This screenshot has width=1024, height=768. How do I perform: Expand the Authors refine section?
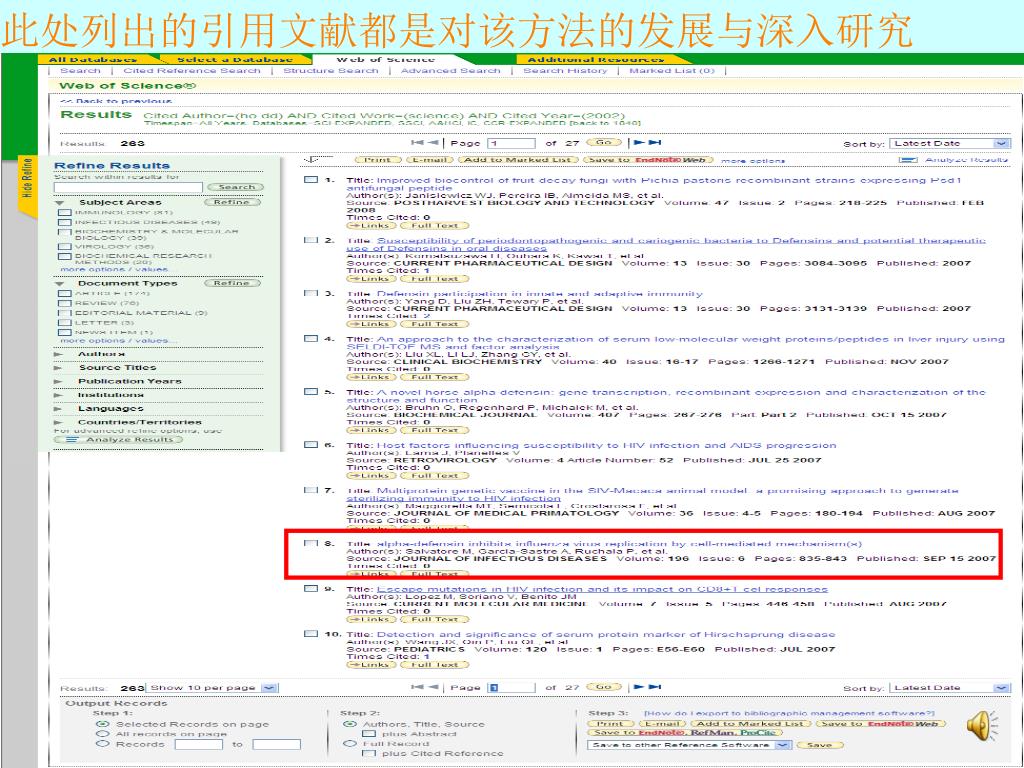[59, 355]
